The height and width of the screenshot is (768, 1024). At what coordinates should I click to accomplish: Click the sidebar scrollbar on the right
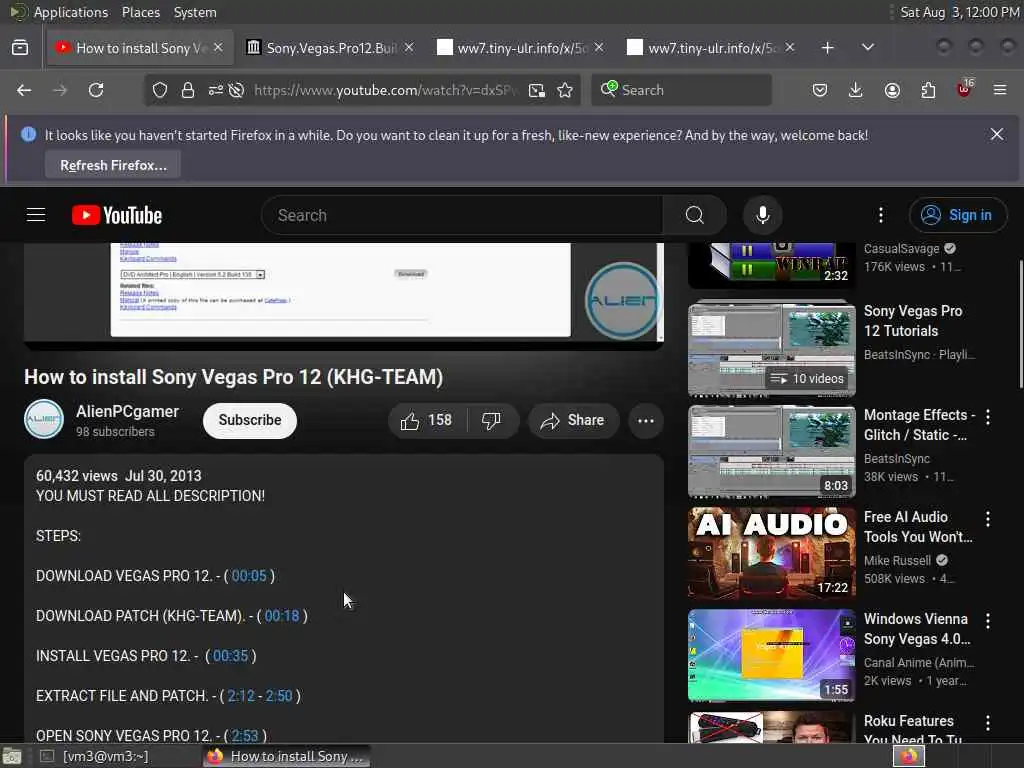(x=1020, y=325)
